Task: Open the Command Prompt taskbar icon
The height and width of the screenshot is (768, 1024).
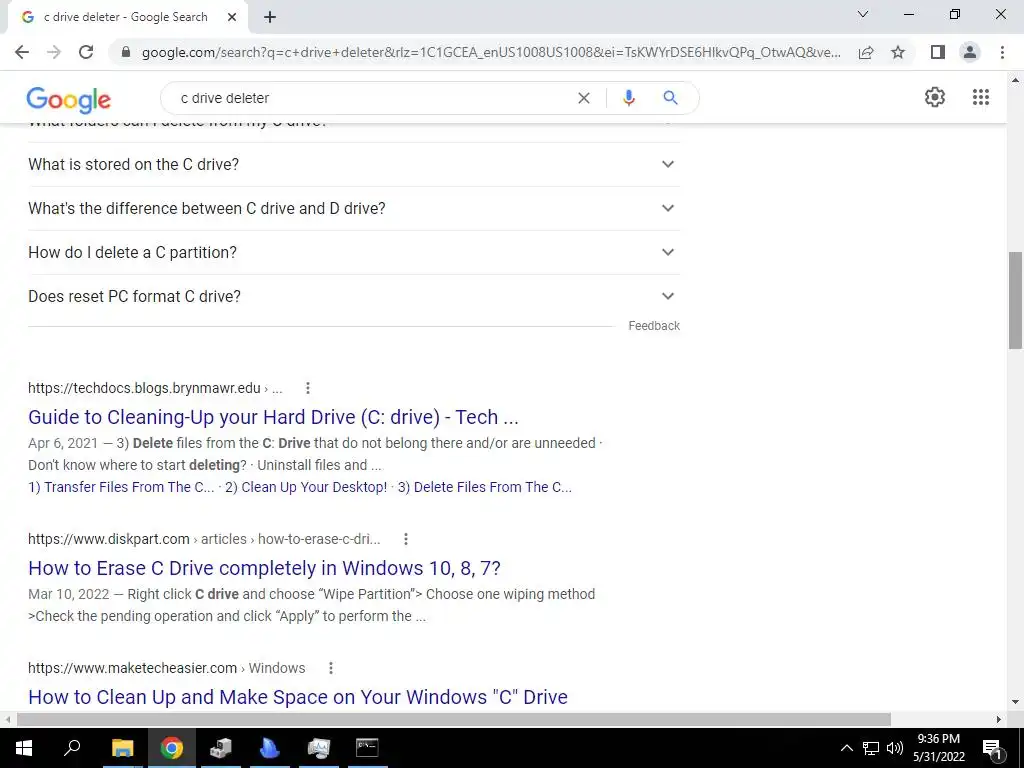Action: pyautogui.click(x=367, y=748)
